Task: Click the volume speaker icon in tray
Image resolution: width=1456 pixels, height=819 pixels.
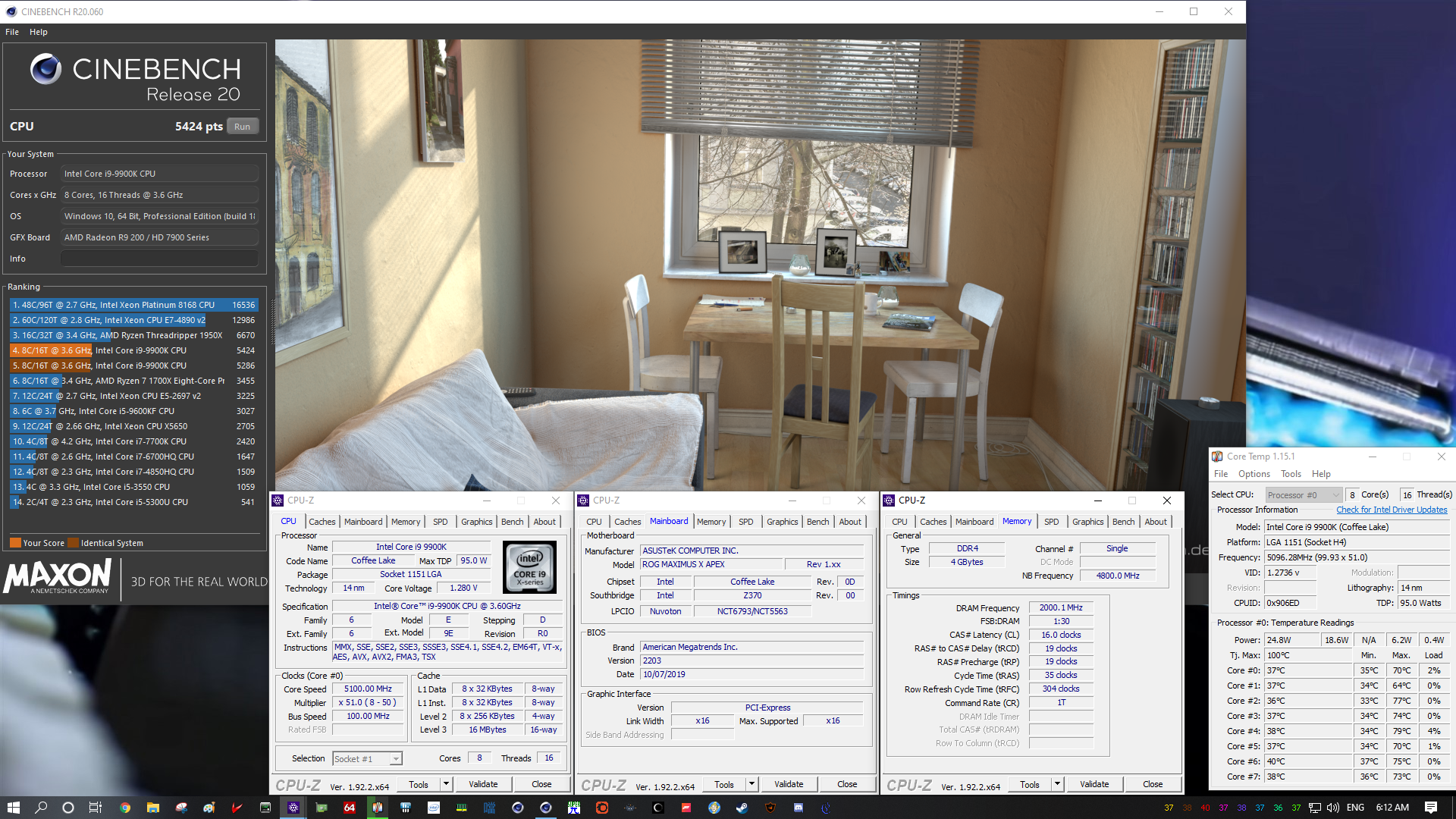Action: (x=1333, y=808)
